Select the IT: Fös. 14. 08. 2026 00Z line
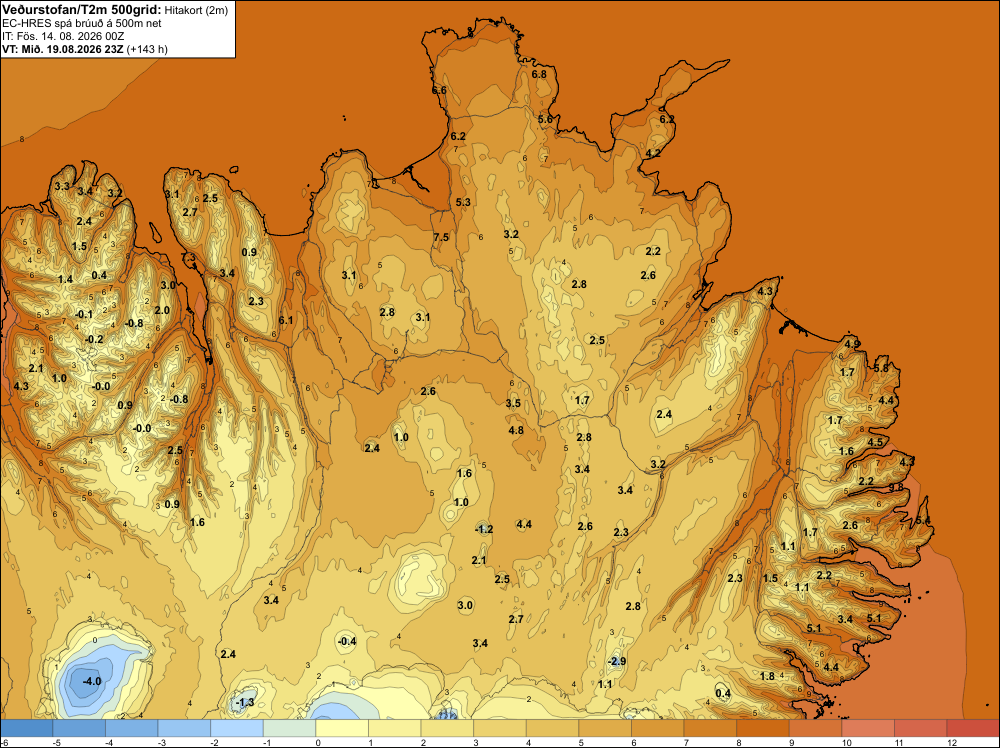This screenshot has height=748, width=1000. (x=63, y=36)
